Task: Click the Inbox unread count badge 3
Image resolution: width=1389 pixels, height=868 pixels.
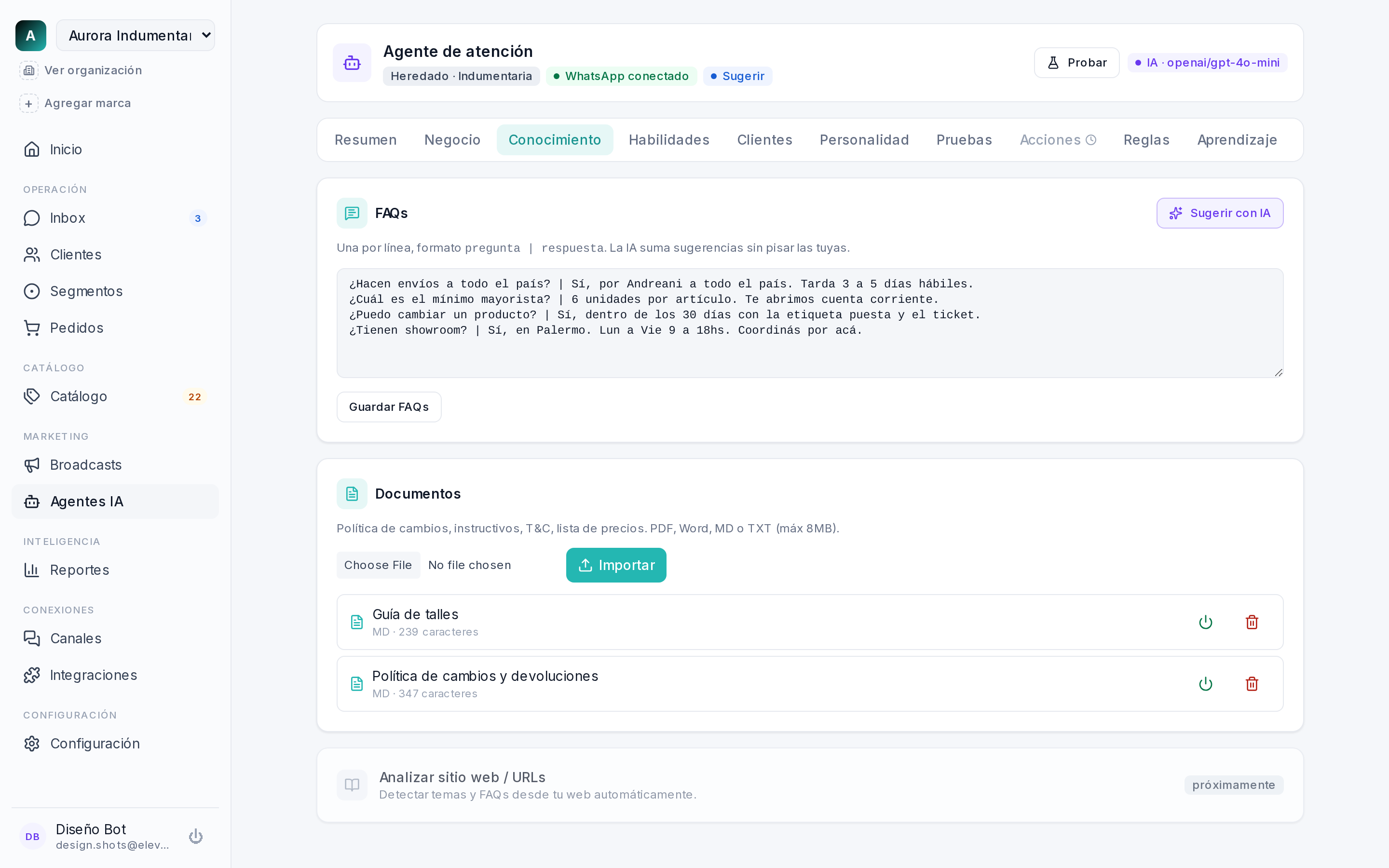Action: click(x=197, y=218)
